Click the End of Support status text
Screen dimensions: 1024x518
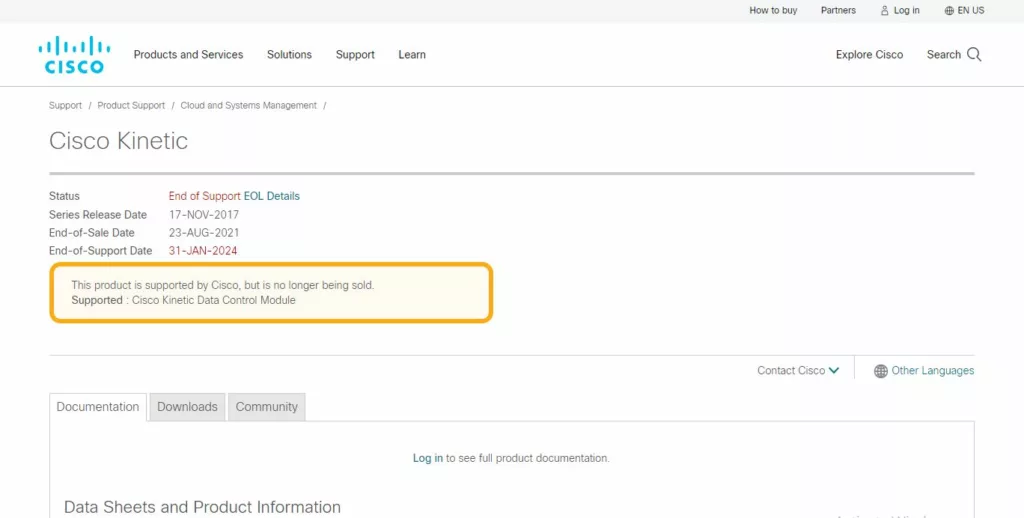[204, 196]
